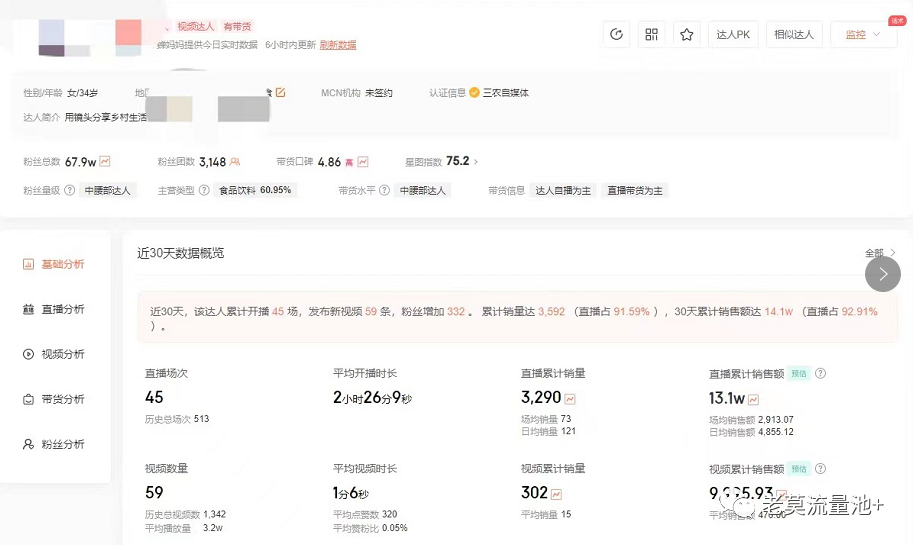Click the 相似达人 button
Image resolution: width=913 pixels, height=545 pixels.
tap(794, 35)
